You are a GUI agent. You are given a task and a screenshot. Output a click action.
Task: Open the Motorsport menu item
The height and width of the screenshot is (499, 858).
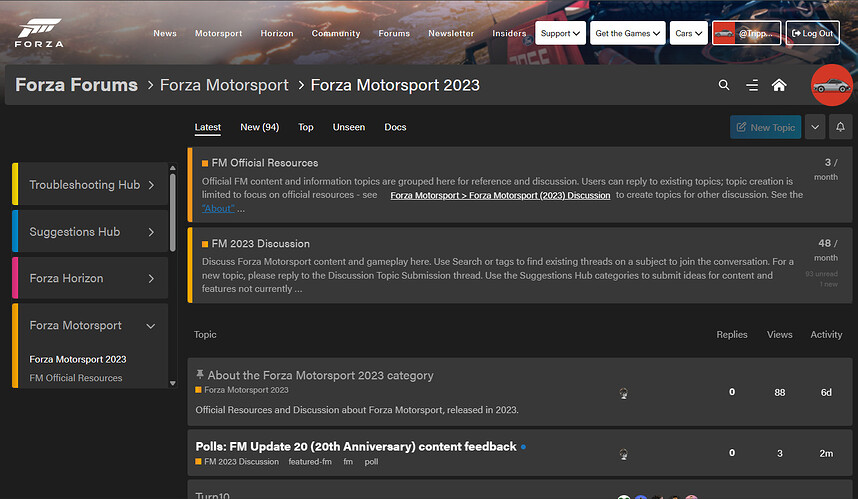pyautogui.click(x=218, y=33)
